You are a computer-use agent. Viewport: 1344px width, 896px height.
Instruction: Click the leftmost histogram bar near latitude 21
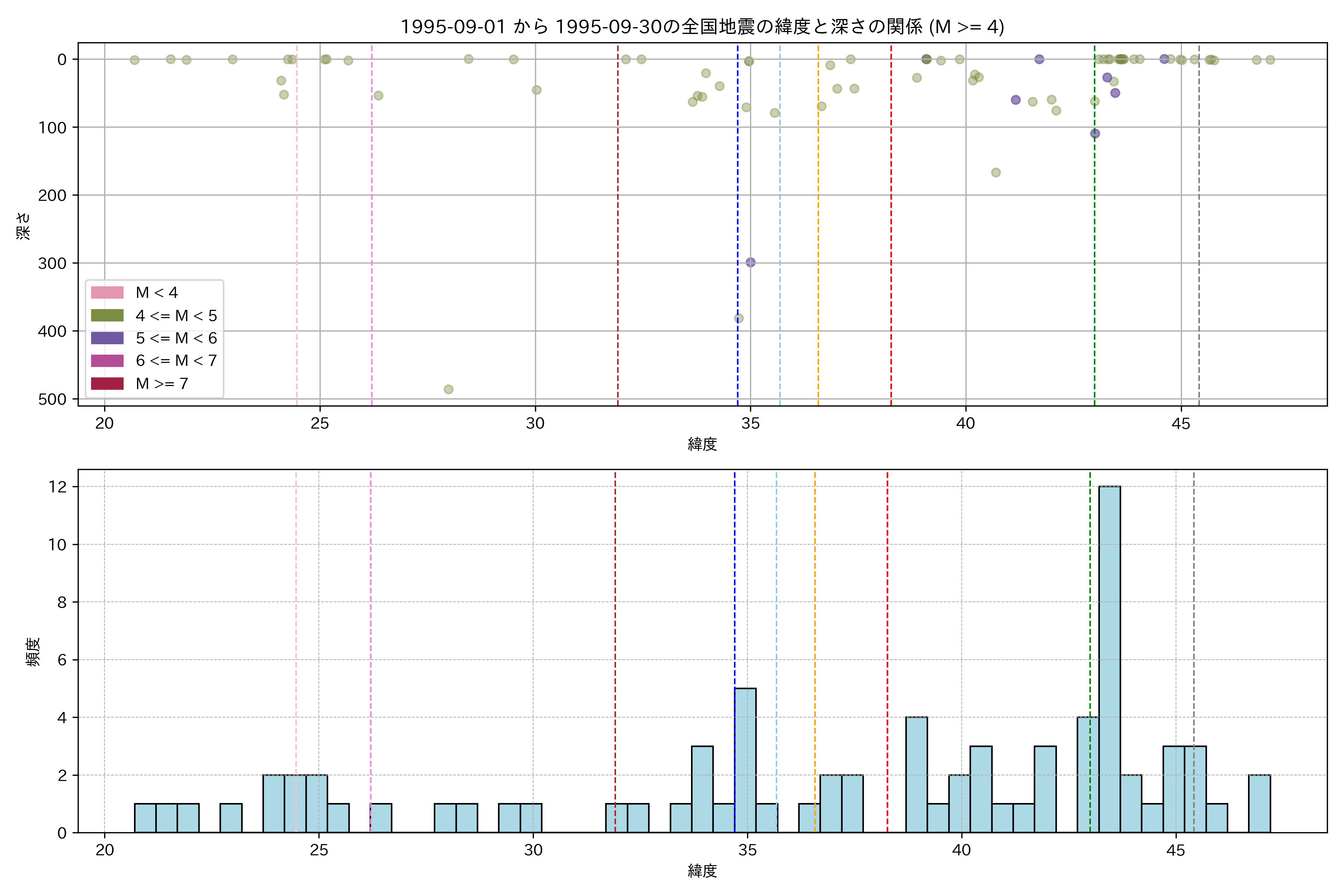145,818
